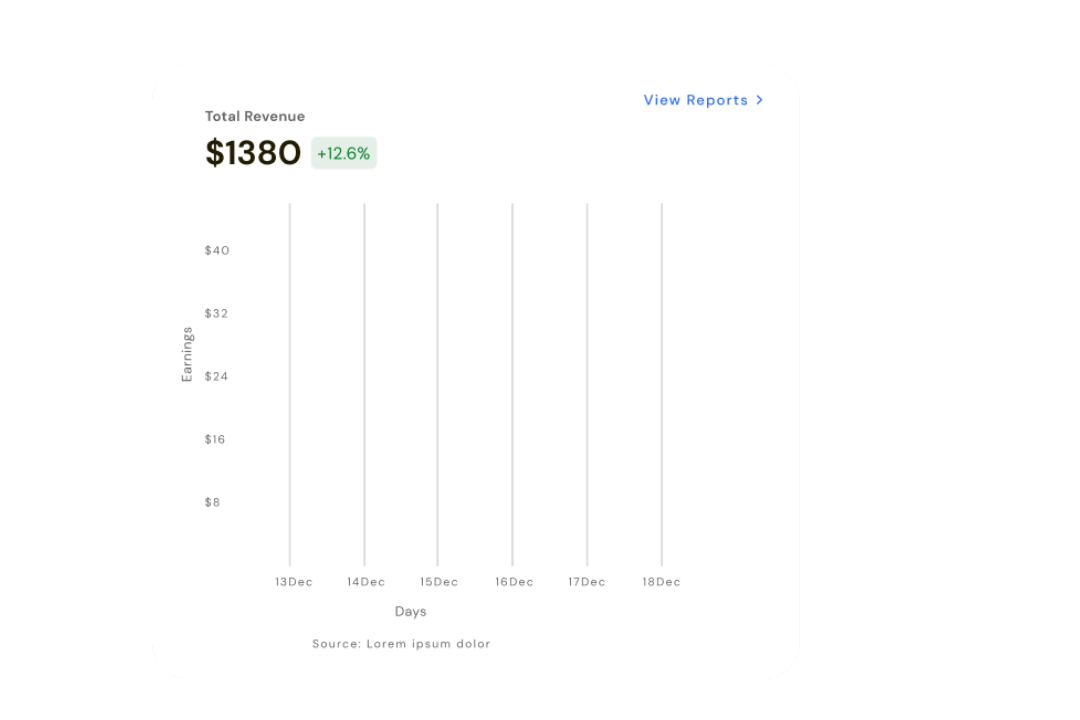Click the $24 axis tick label

[x=217, y=376]
